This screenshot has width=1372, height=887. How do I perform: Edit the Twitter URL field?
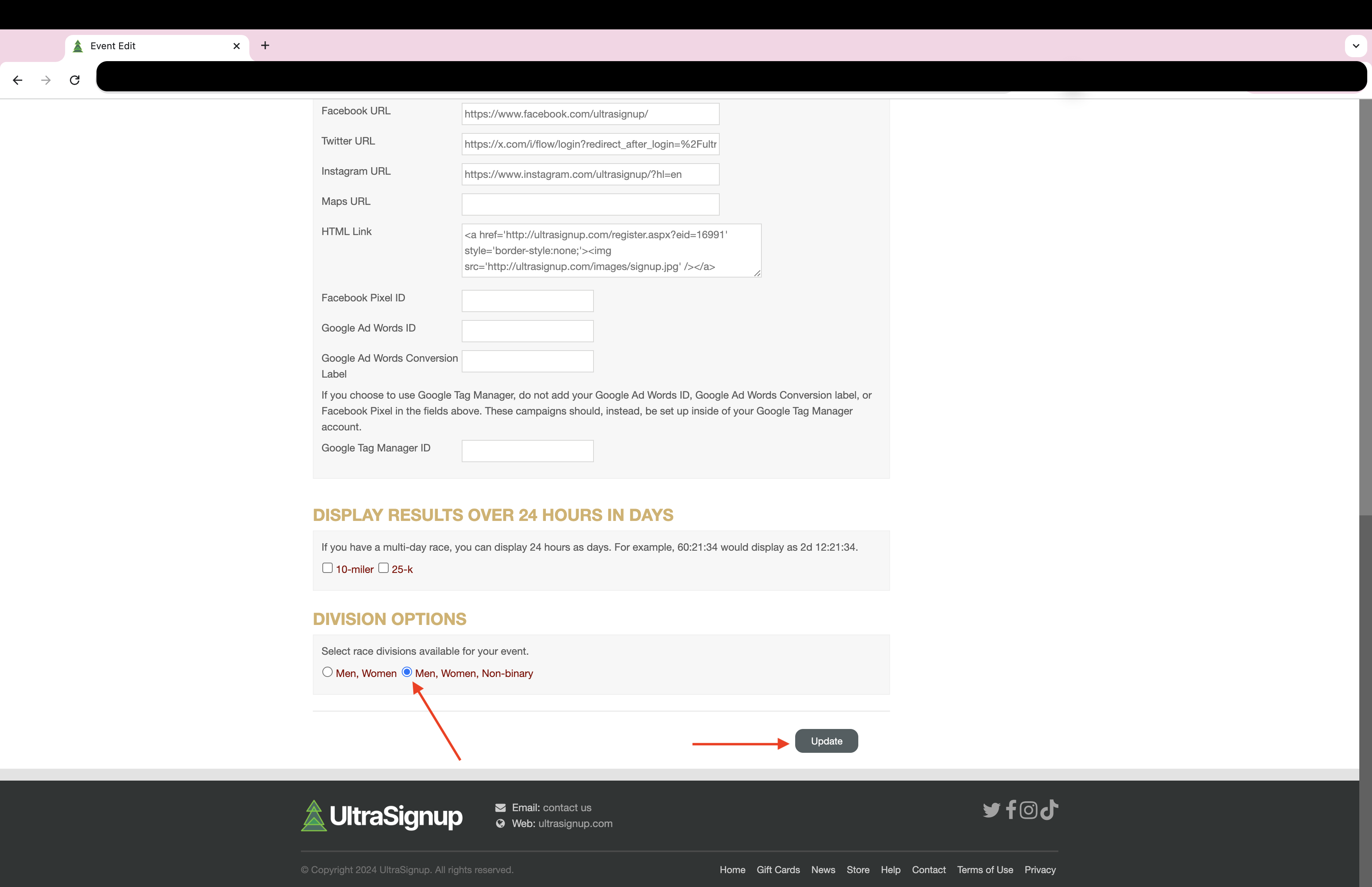pos(590,144)
